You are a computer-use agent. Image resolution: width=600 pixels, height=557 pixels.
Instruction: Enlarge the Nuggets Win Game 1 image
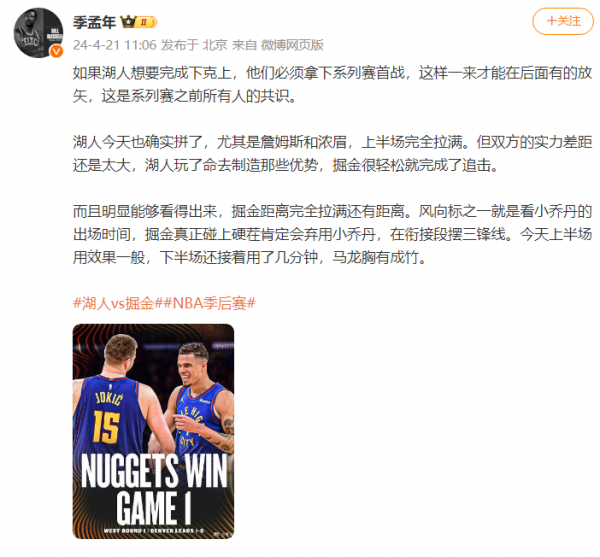[153, 431]
